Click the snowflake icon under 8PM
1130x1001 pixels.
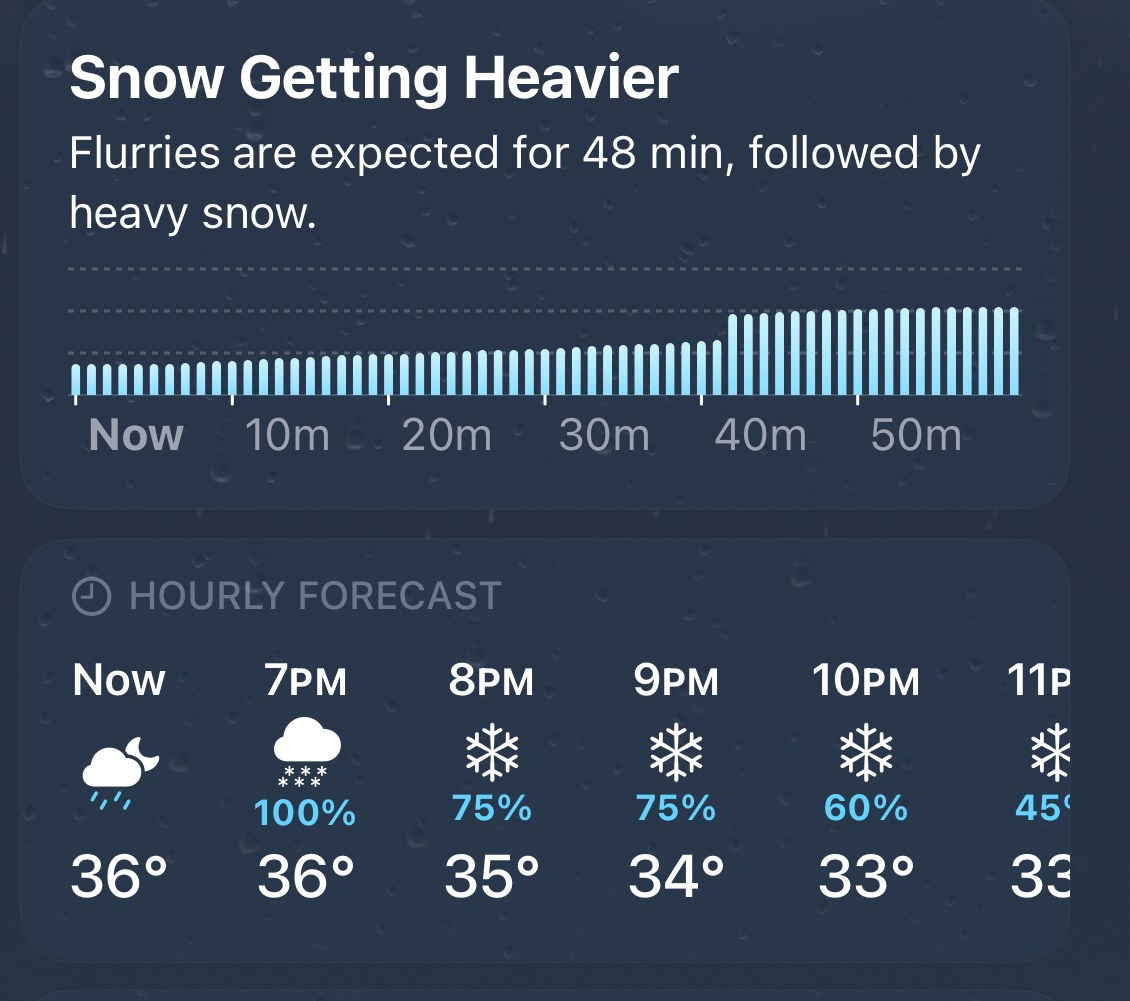click(491, 752)
